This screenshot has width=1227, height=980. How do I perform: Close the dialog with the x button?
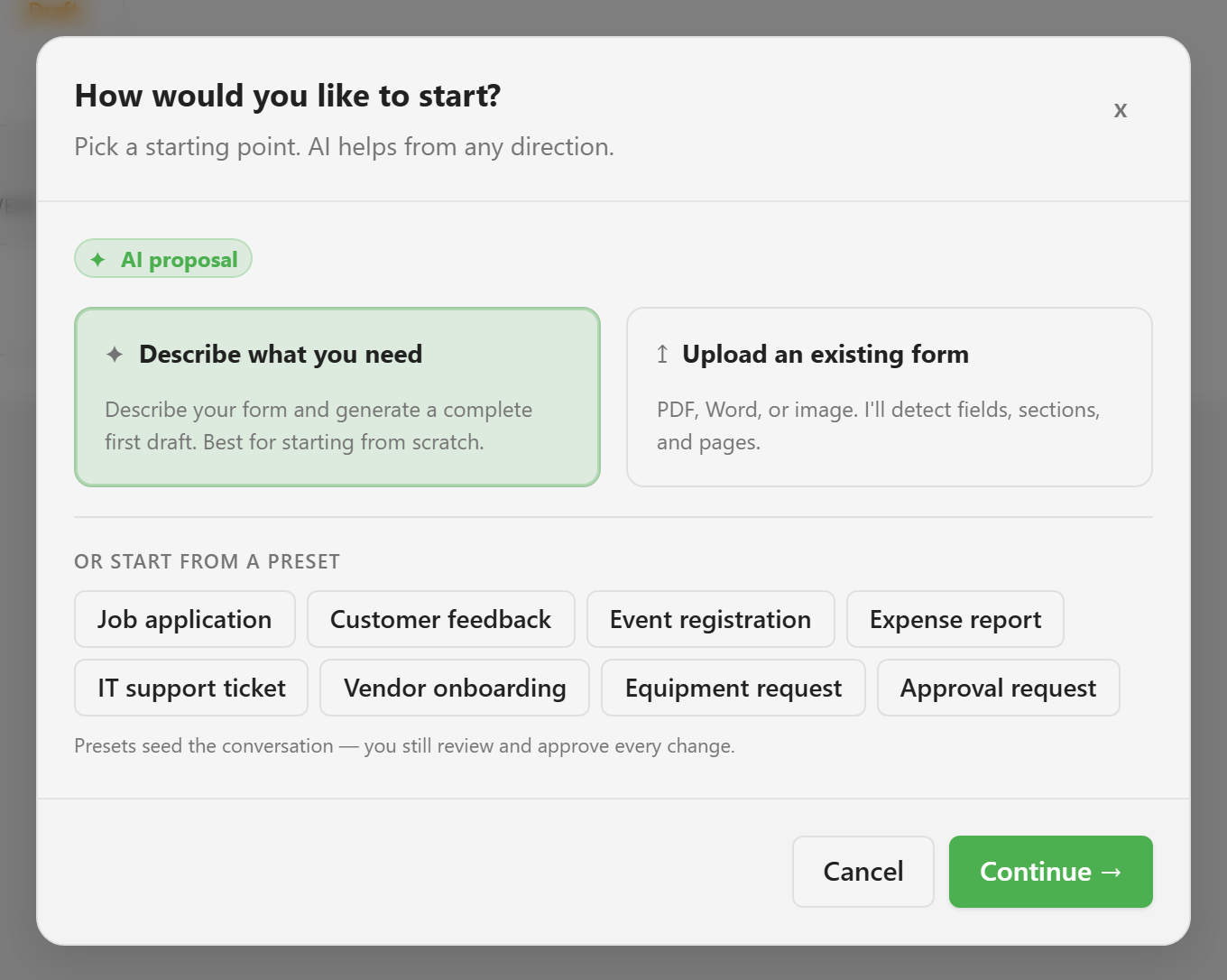coord(1120,110)
